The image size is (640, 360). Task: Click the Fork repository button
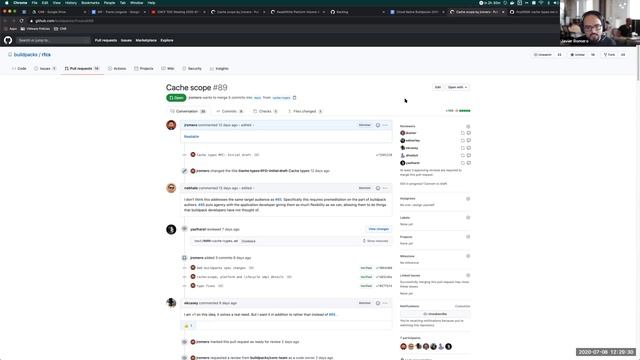(609, 55)
